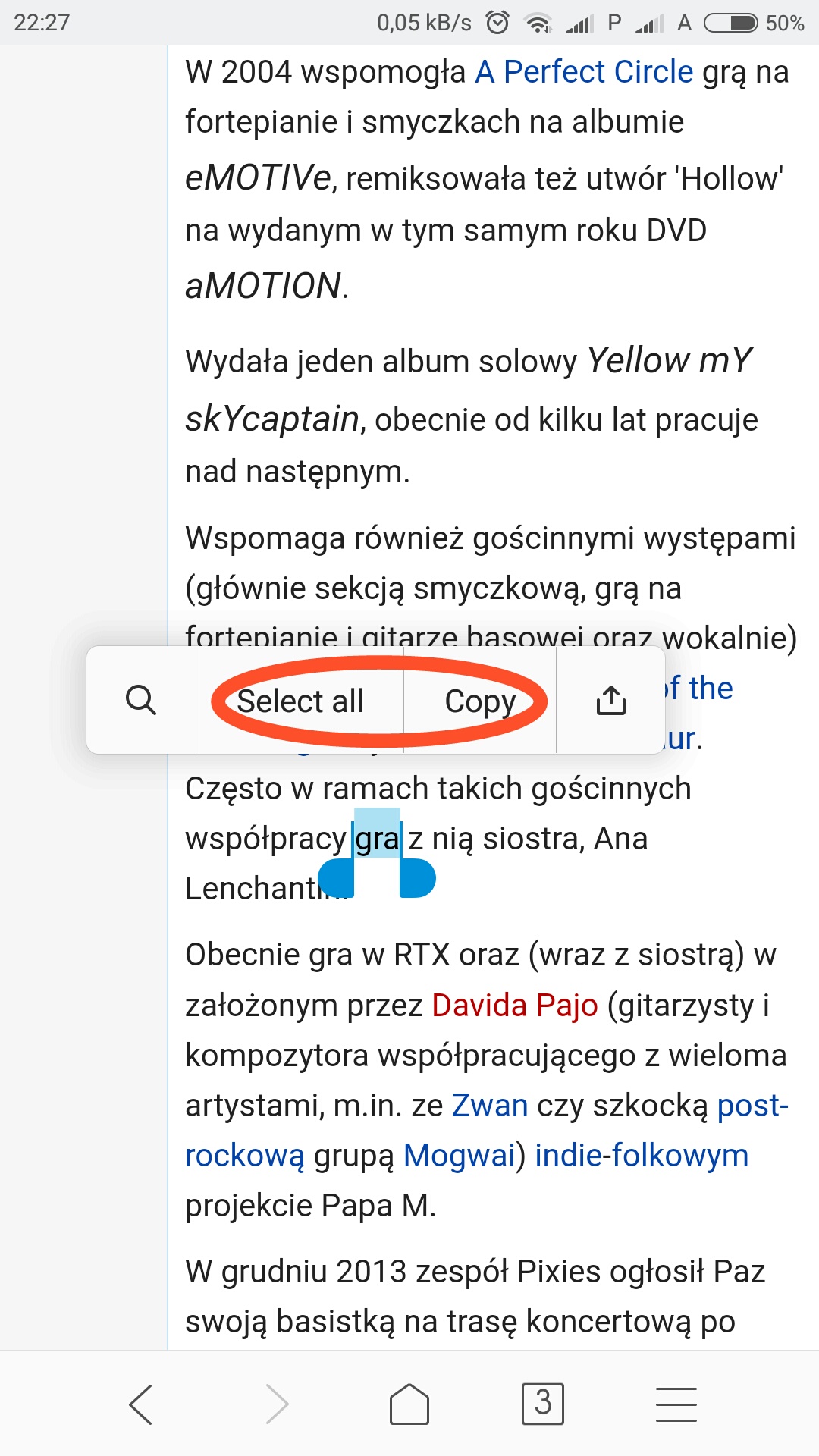This screenshot has width=819, height=1456.
Task: Go back with the browser back arrow
Action: click(141, 1404)
